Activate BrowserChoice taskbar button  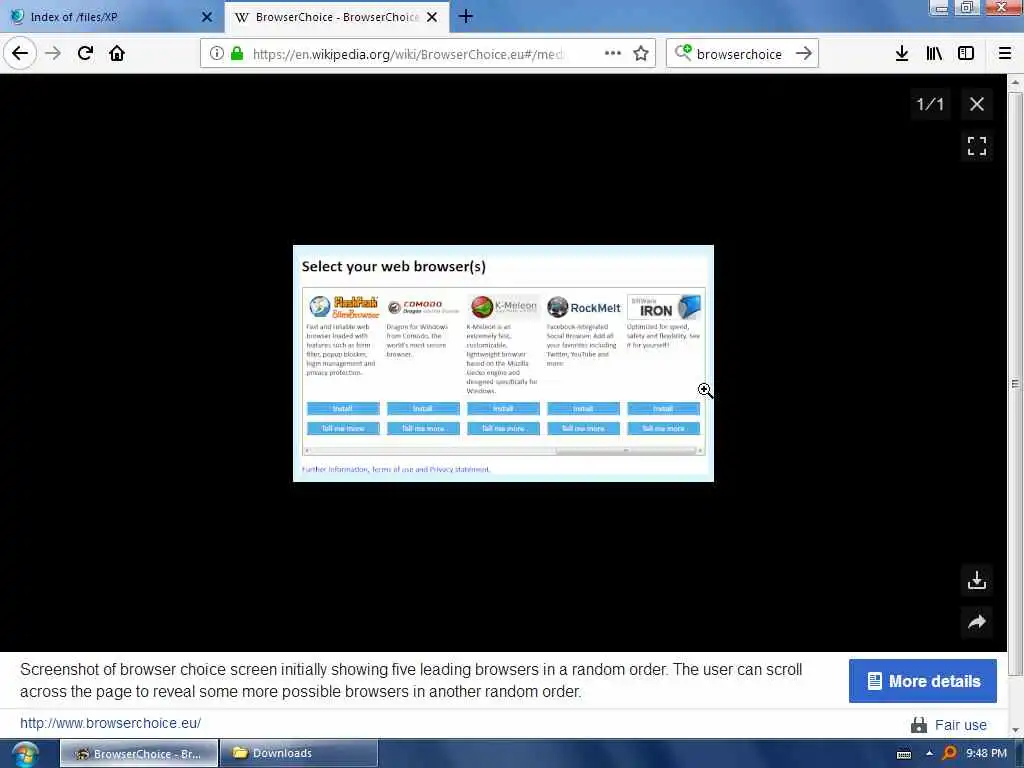tap(139, 754)
